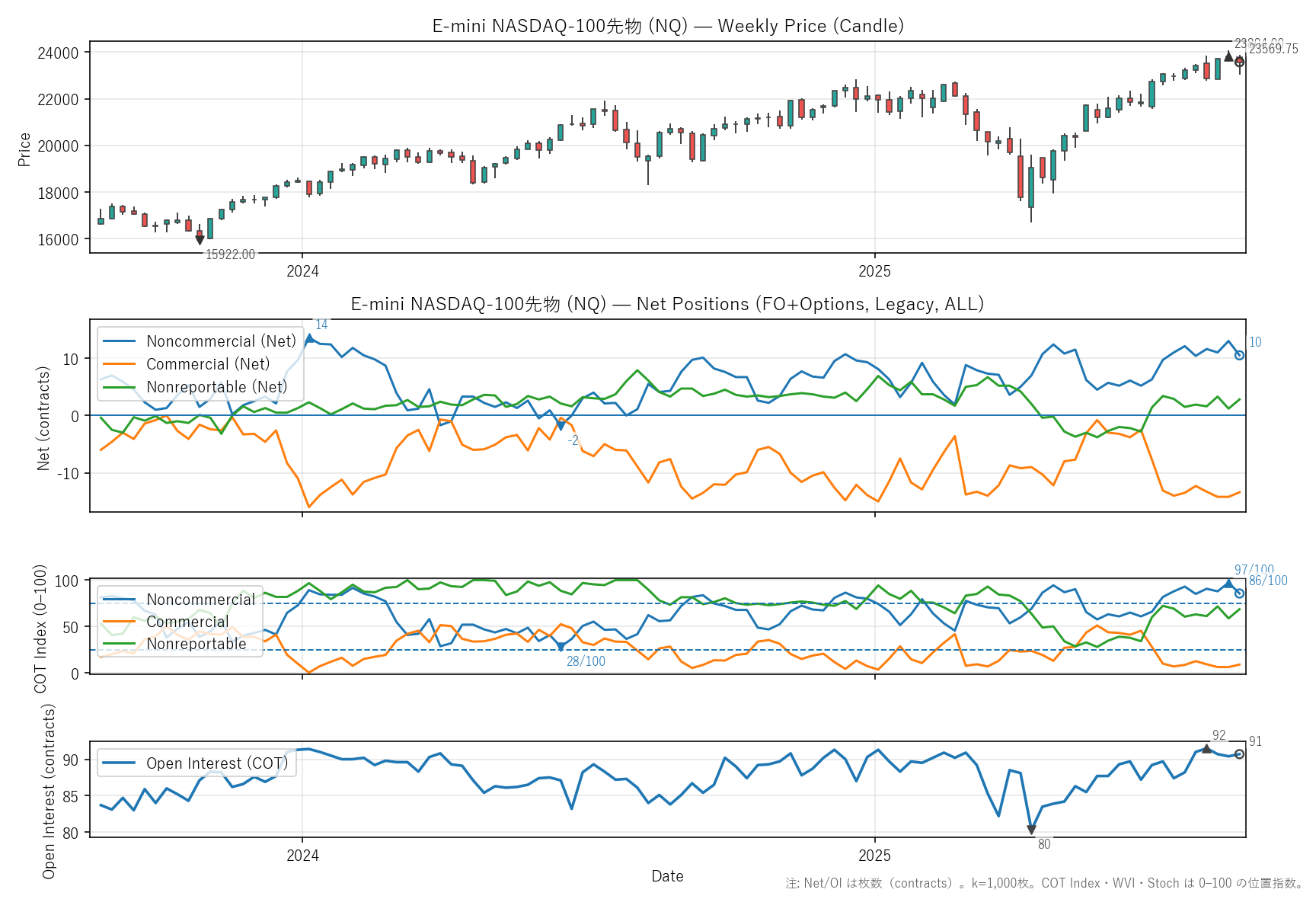1316x899 pixels.
Task: Click the Net Positions (FO+Options, Legacy, ALL) title
Action: coord(667,304)
